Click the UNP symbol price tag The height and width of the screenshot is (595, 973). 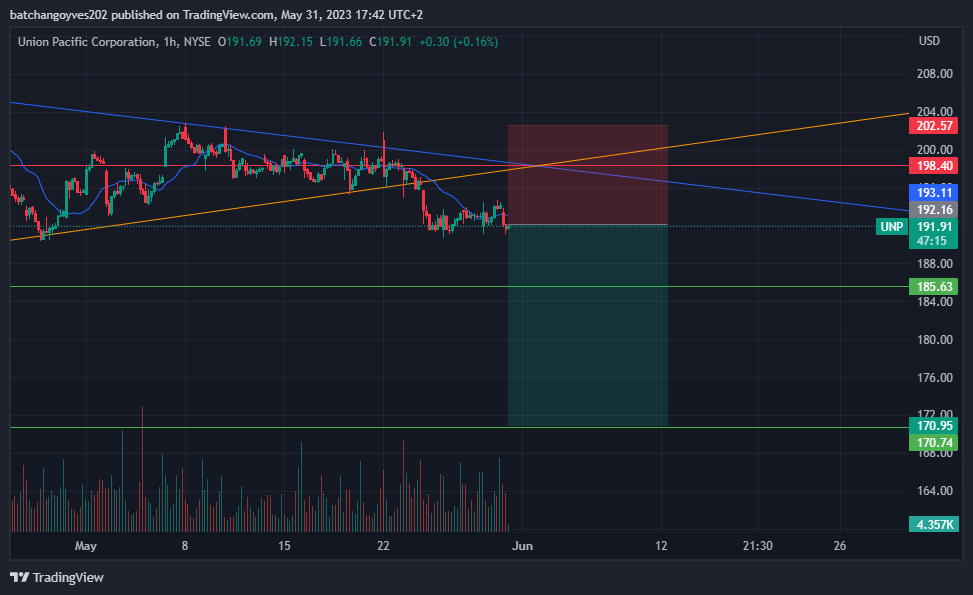(892, 226)
